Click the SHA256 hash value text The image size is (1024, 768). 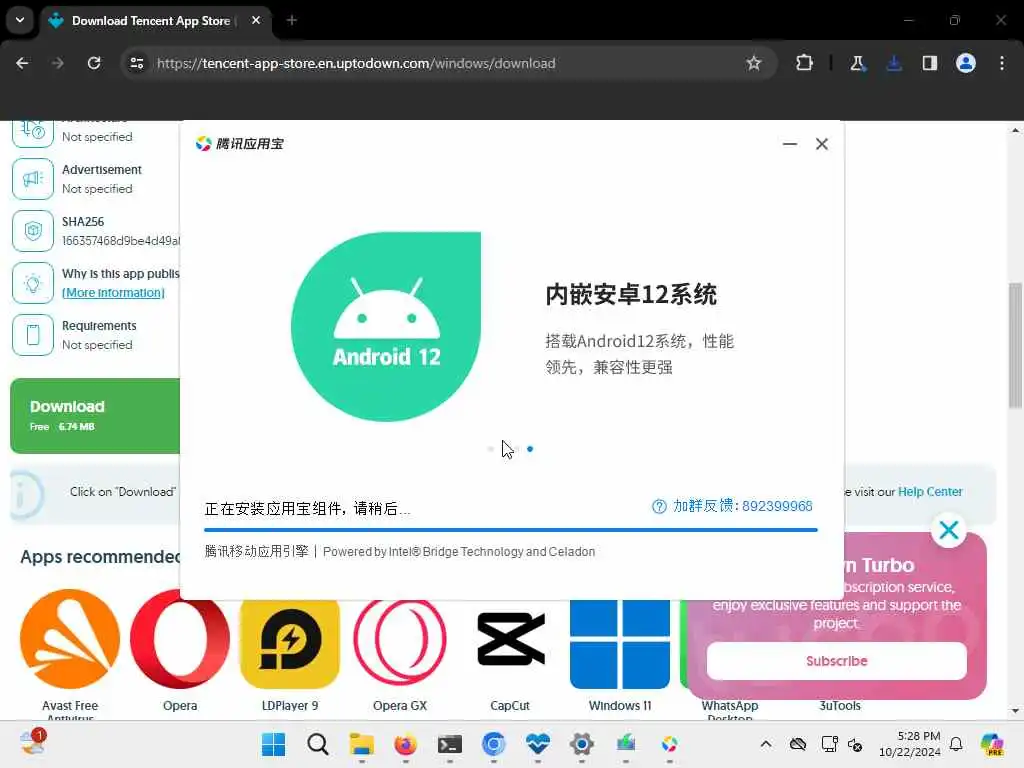click(121, 241)
